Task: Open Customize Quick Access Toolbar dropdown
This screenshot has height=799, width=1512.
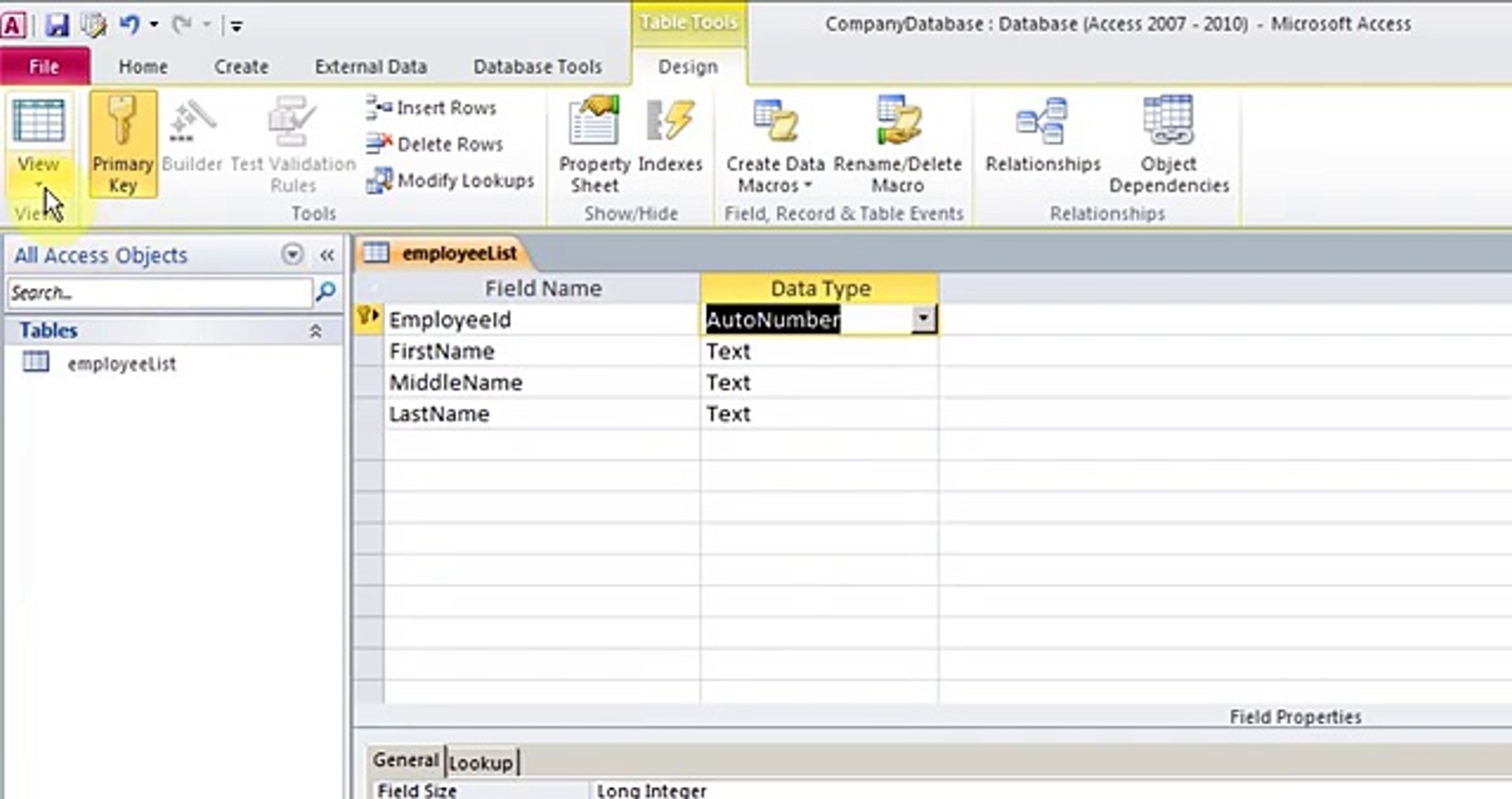Action: tap(236, 27)
